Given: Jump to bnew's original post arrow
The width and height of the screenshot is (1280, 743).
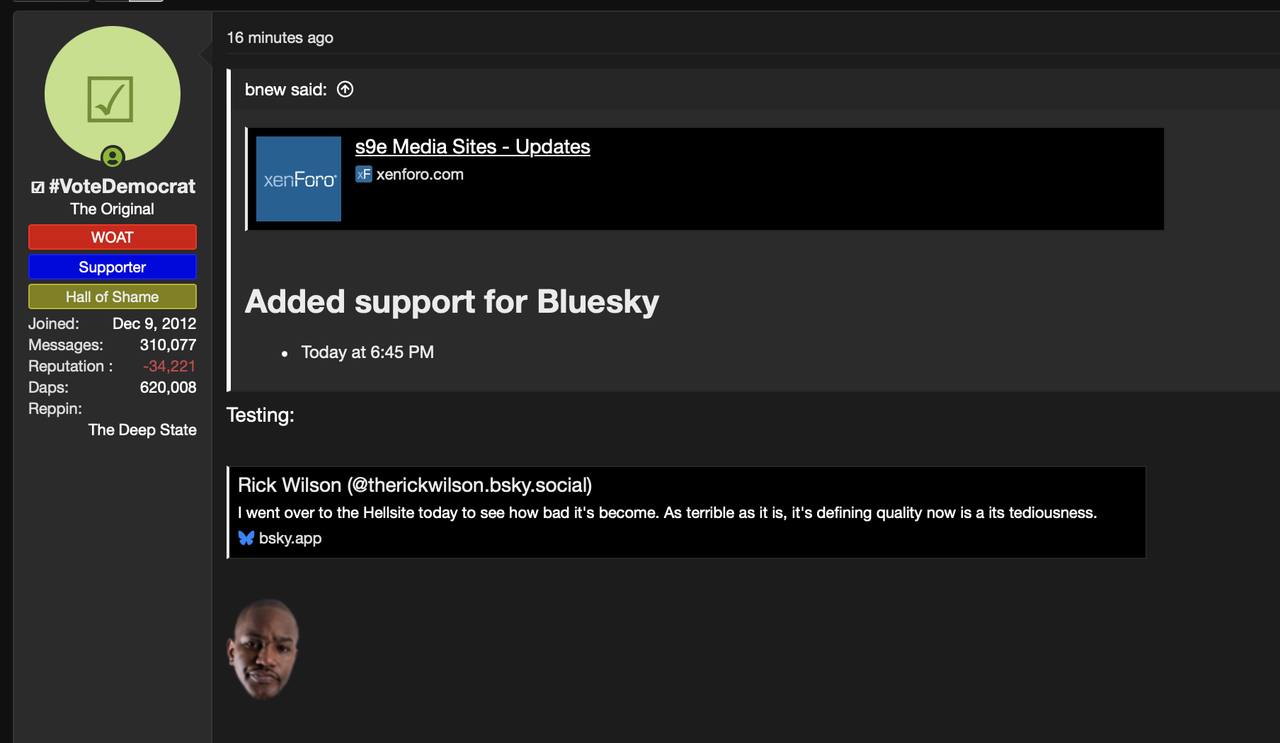Looking at the screenshot, I should 345,89.
